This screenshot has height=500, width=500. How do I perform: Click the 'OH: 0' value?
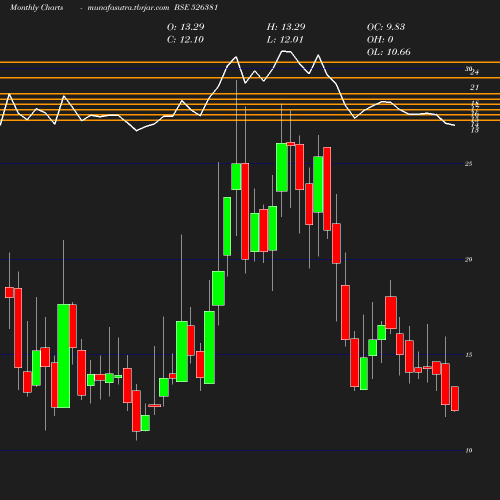click(x=380, y=39)
